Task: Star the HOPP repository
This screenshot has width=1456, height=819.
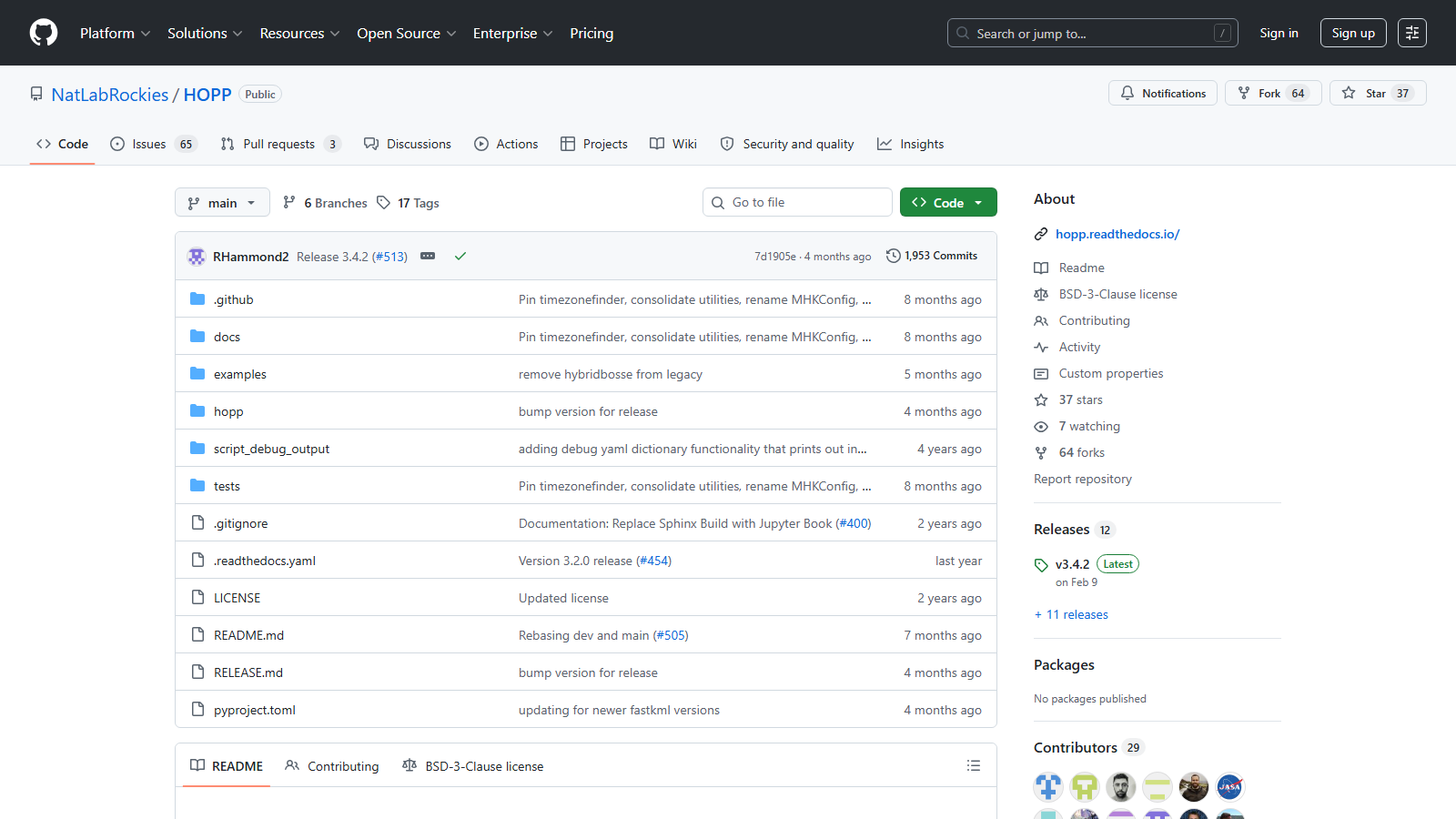Action: (x=1378, y=93)
